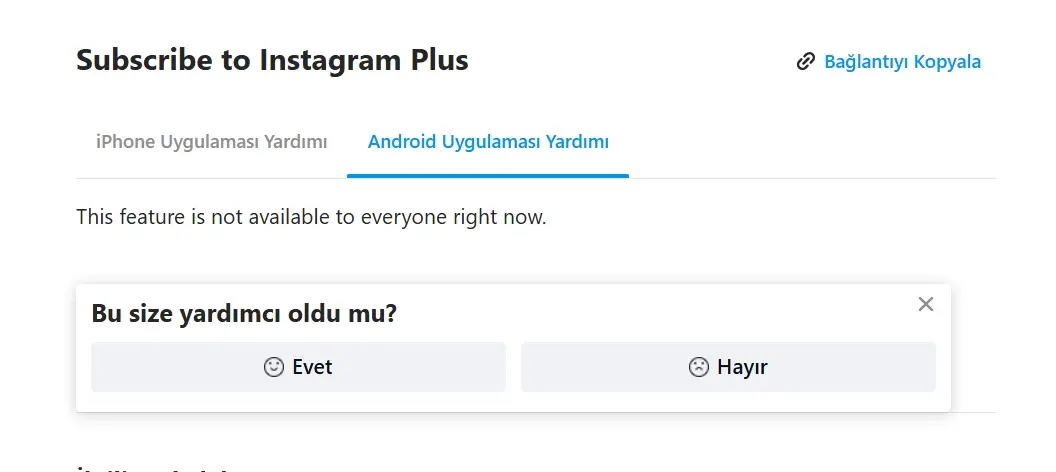Click the blue underline beneath the Android tab
Image resolution: width=1056 pixels, height=472 pixels.
pyautogui.click(x=488, y=175)
